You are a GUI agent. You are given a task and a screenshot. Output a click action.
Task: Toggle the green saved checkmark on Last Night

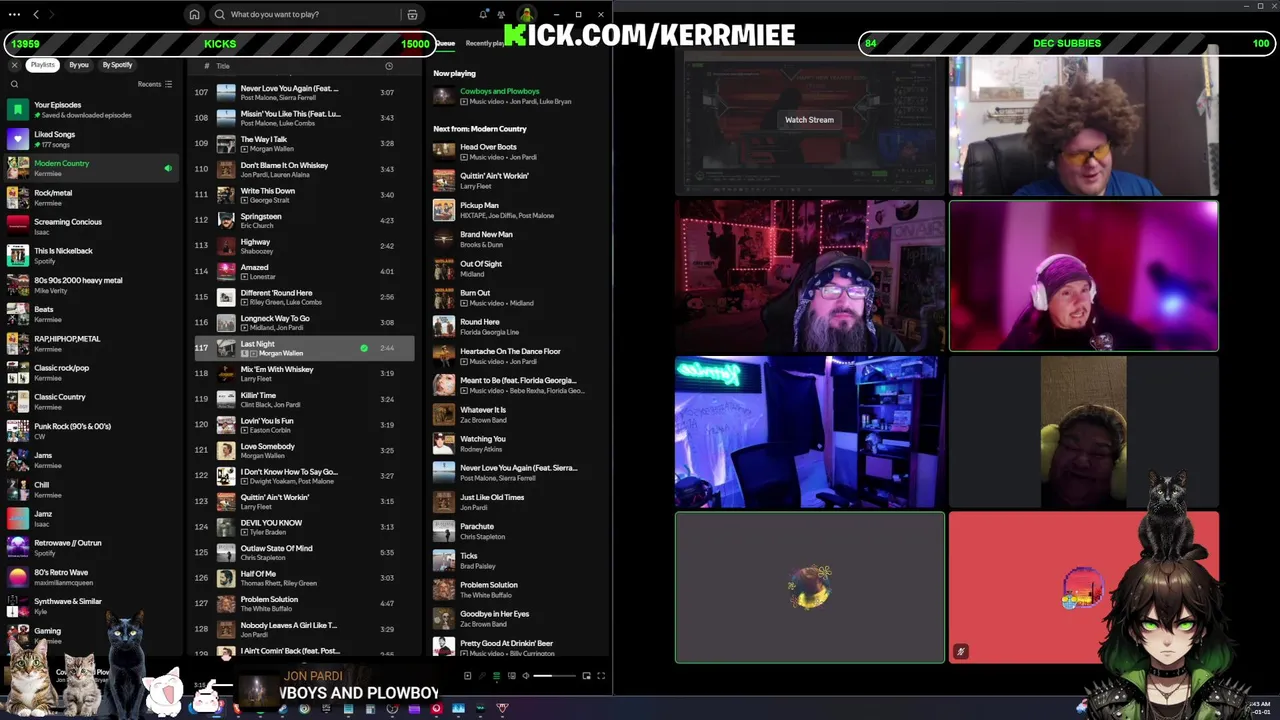click(364, 348)
